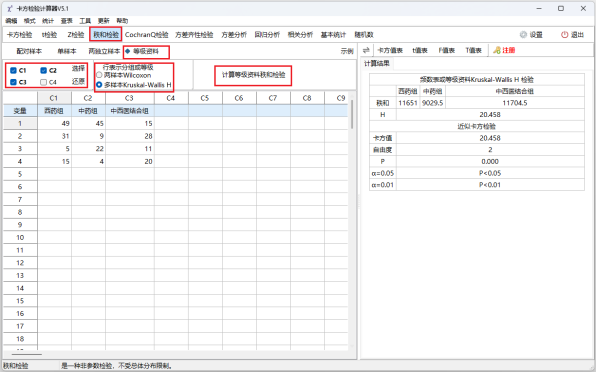Click the red power exit icon
The width and height of the screenshot is (596, 372).
pyautogui.click(x=564, y=35)
